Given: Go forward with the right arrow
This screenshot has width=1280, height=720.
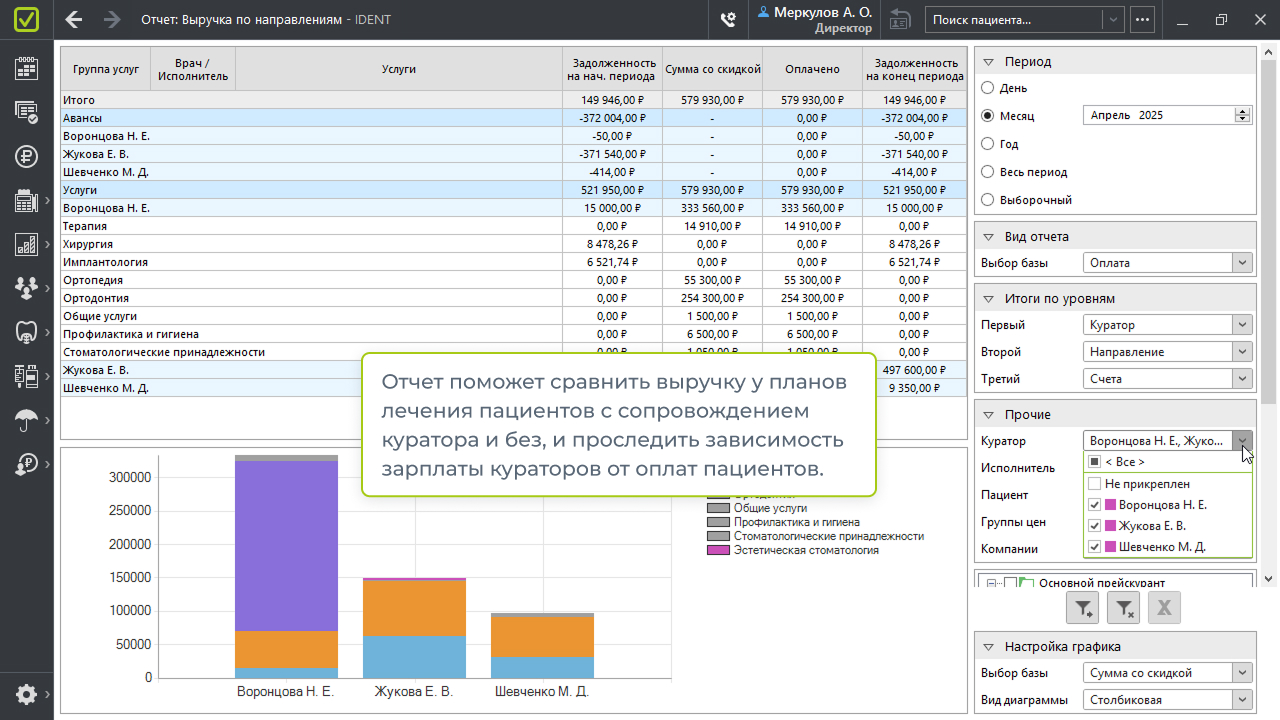Looking at the screenshot, I should [x=112, y=19].
